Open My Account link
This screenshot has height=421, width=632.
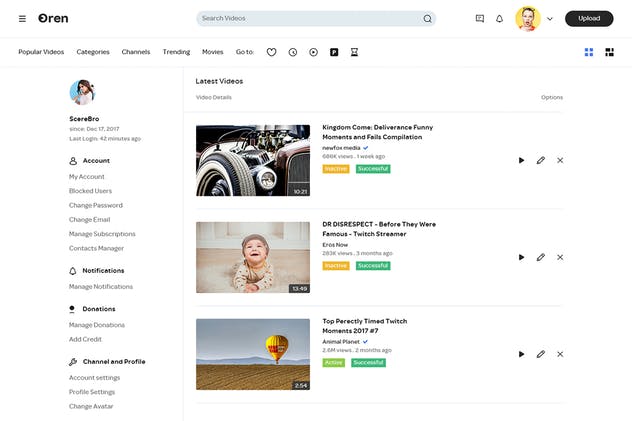coord(87,177)
